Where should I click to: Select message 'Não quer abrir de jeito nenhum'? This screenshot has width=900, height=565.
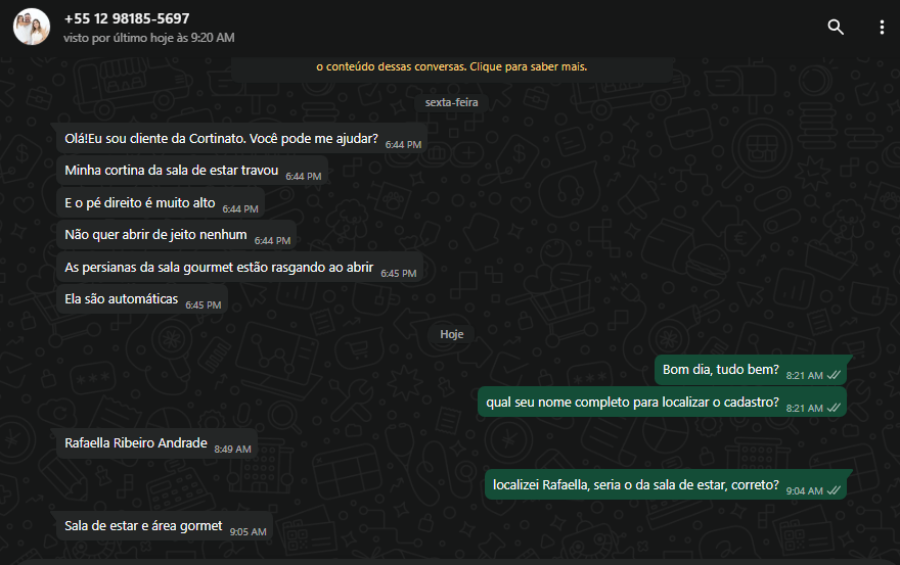(x=177, y=235)
